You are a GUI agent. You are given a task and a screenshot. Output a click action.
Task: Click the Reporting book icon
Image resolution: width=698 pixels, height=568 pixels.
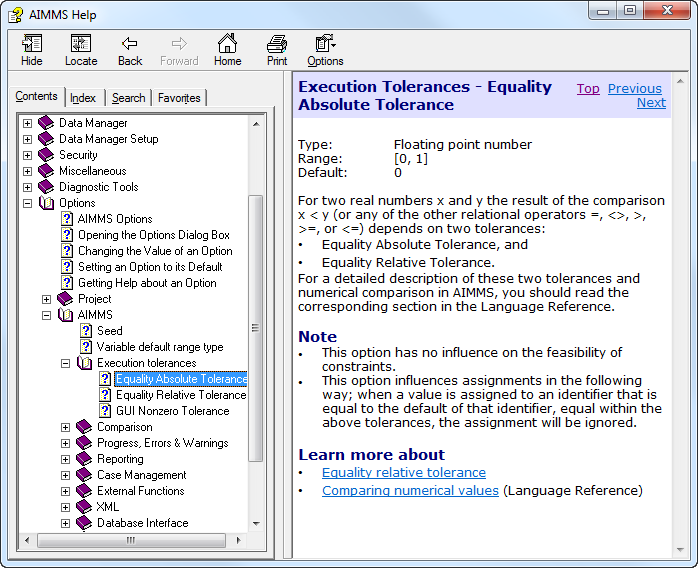tap(84, 459)
